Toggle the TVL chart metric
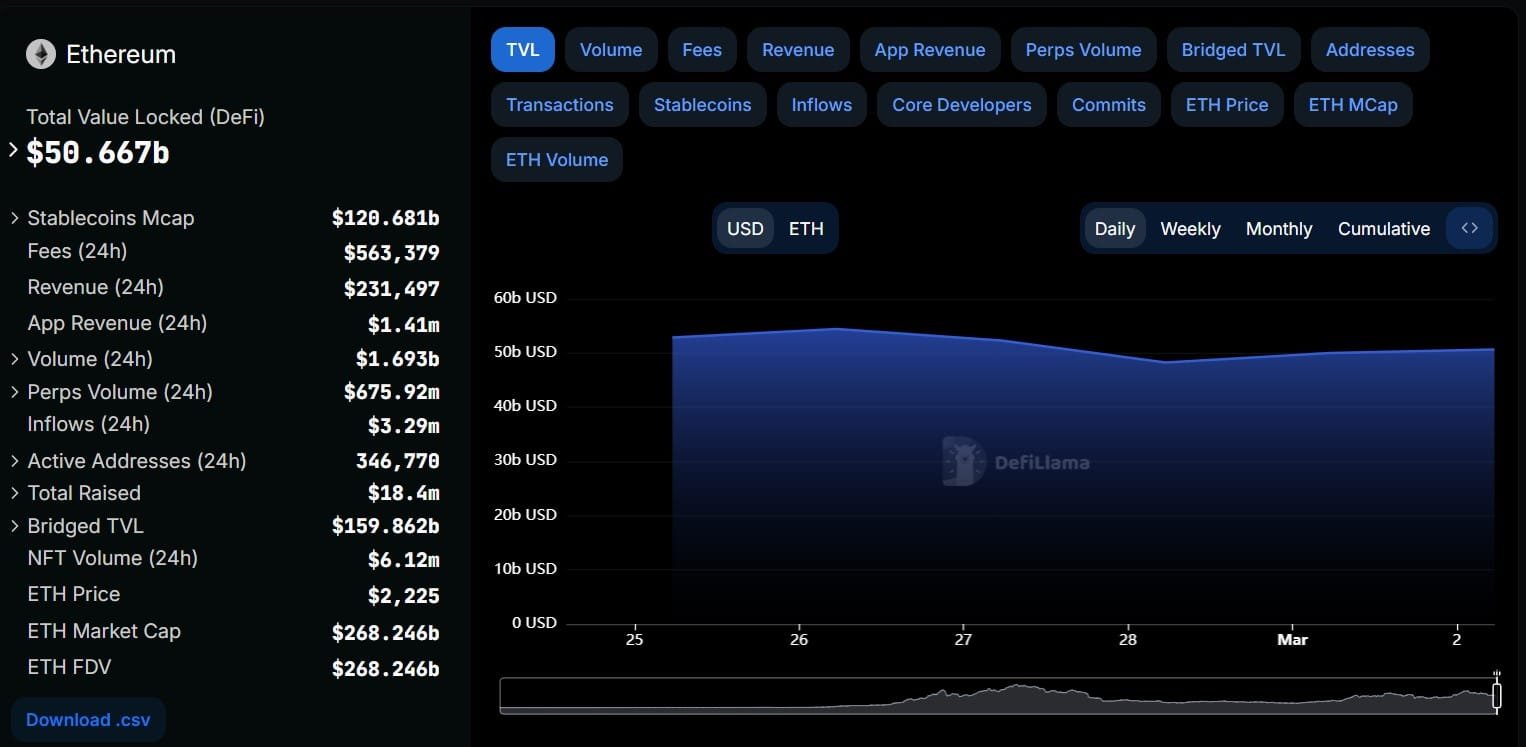 522,50
